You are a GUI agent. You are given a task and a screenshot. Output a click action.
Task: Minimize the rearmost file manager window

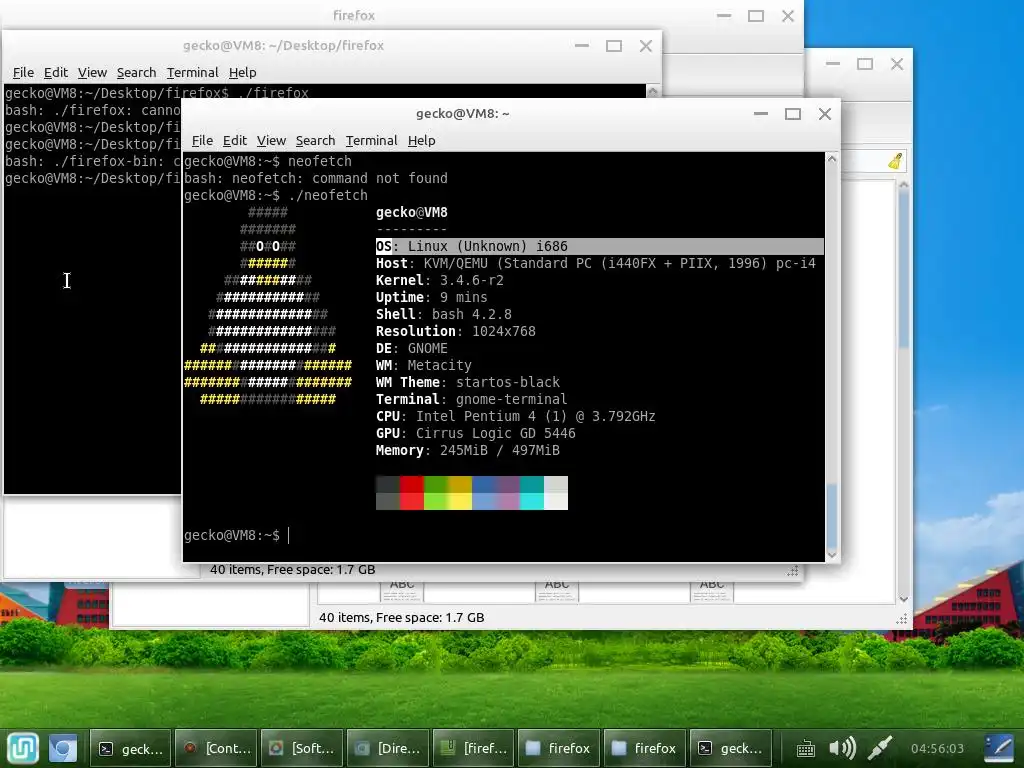(x=833, y=64)
